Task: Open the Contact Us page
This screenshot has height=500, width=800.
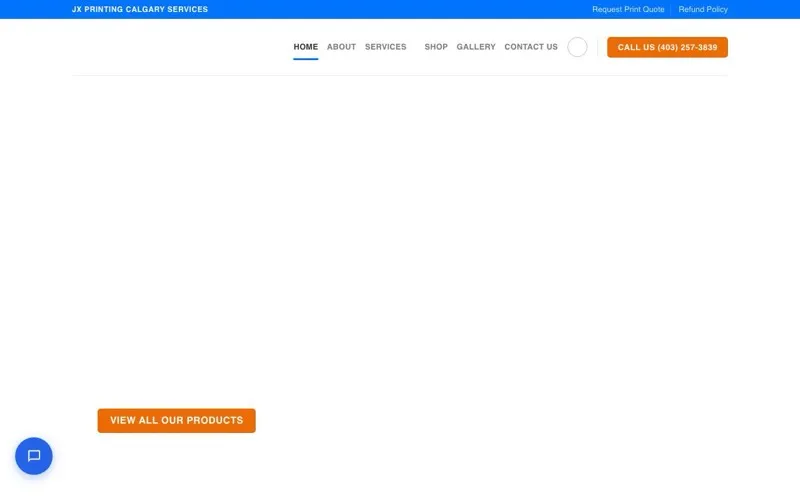Action: (531, 47)
